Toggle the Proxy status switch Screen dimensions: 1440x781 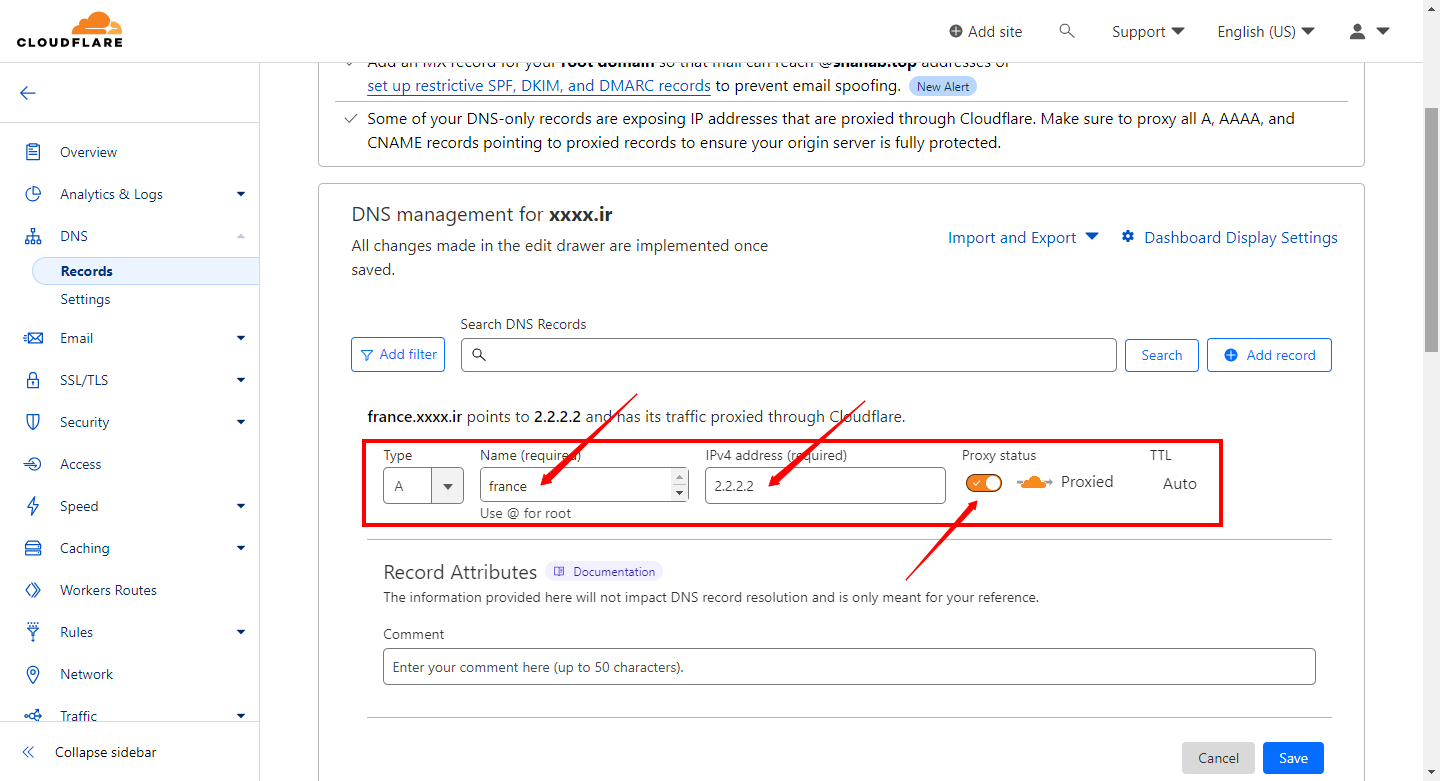(x=984, y=483)
